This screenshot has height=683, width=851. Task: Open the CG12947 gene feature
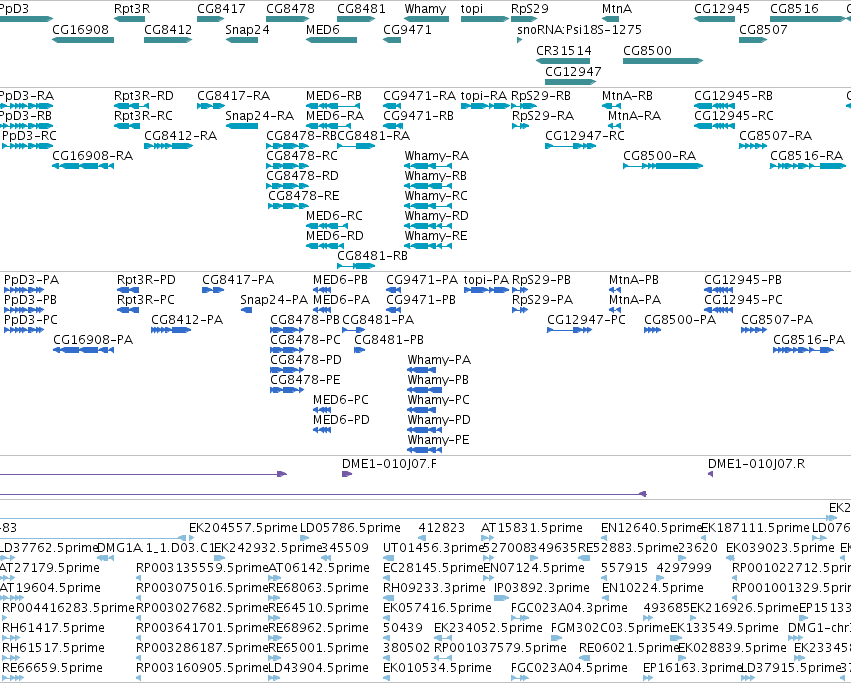[570, 82]
